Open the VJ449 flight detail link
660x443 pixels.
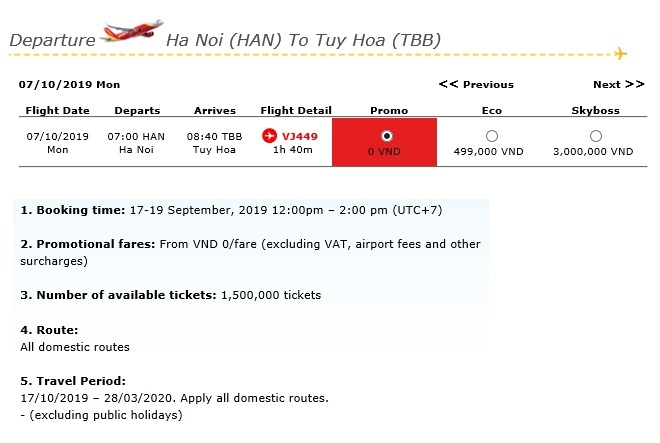(x=300, y=136)
